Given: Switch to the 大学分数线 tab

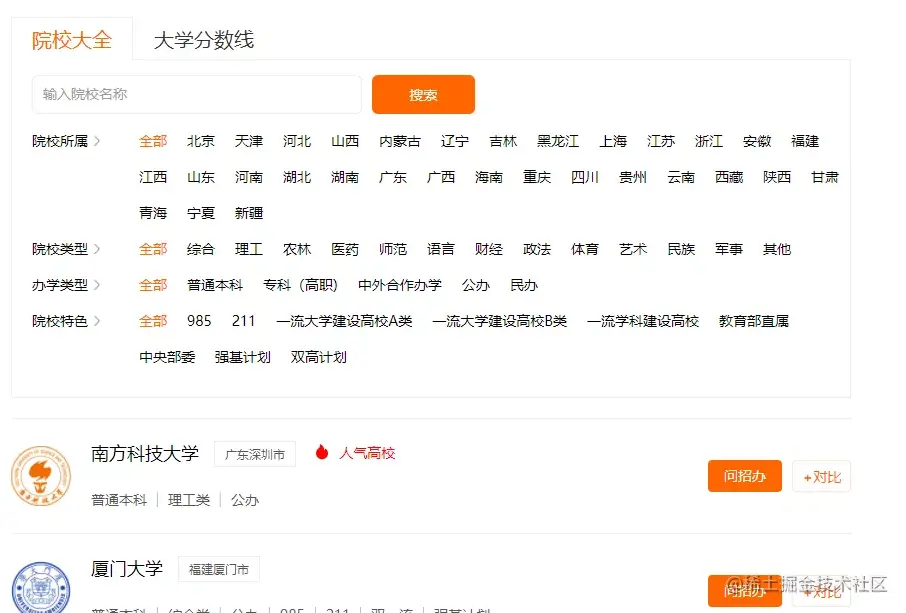Looking at the screenshot, I should pos(203,40).
